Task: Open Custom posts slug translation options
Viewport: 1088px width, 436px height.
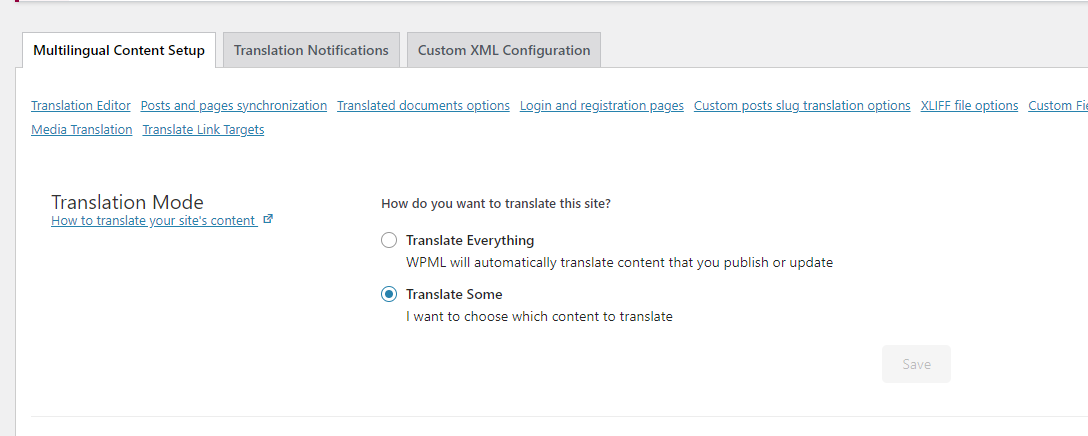Action: pyautogui.click(x=802, y=106)
